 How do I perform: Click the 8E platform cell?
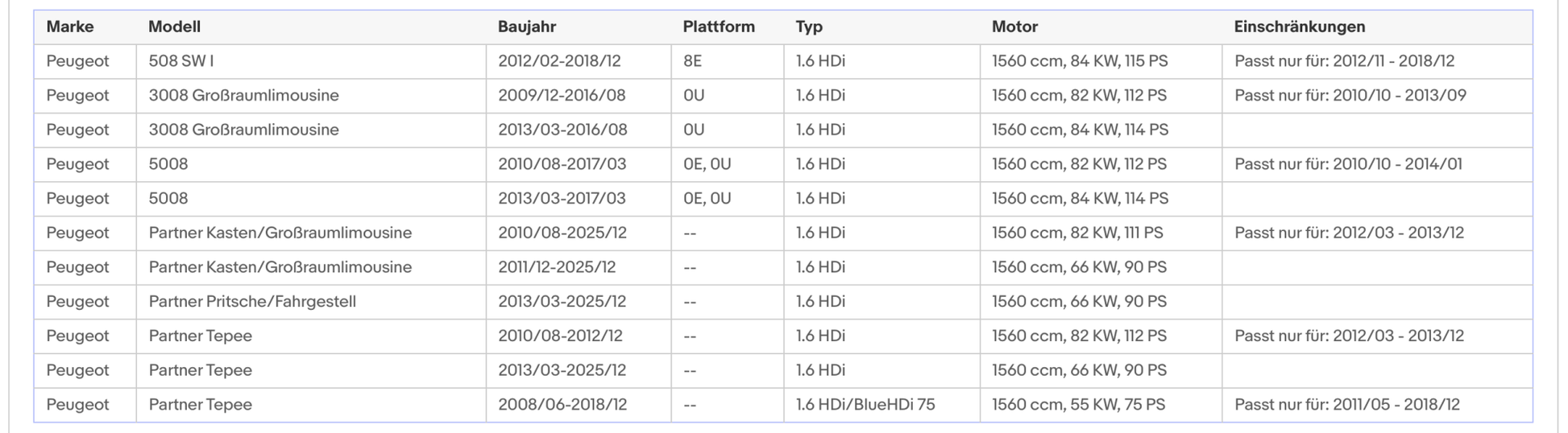693,61
